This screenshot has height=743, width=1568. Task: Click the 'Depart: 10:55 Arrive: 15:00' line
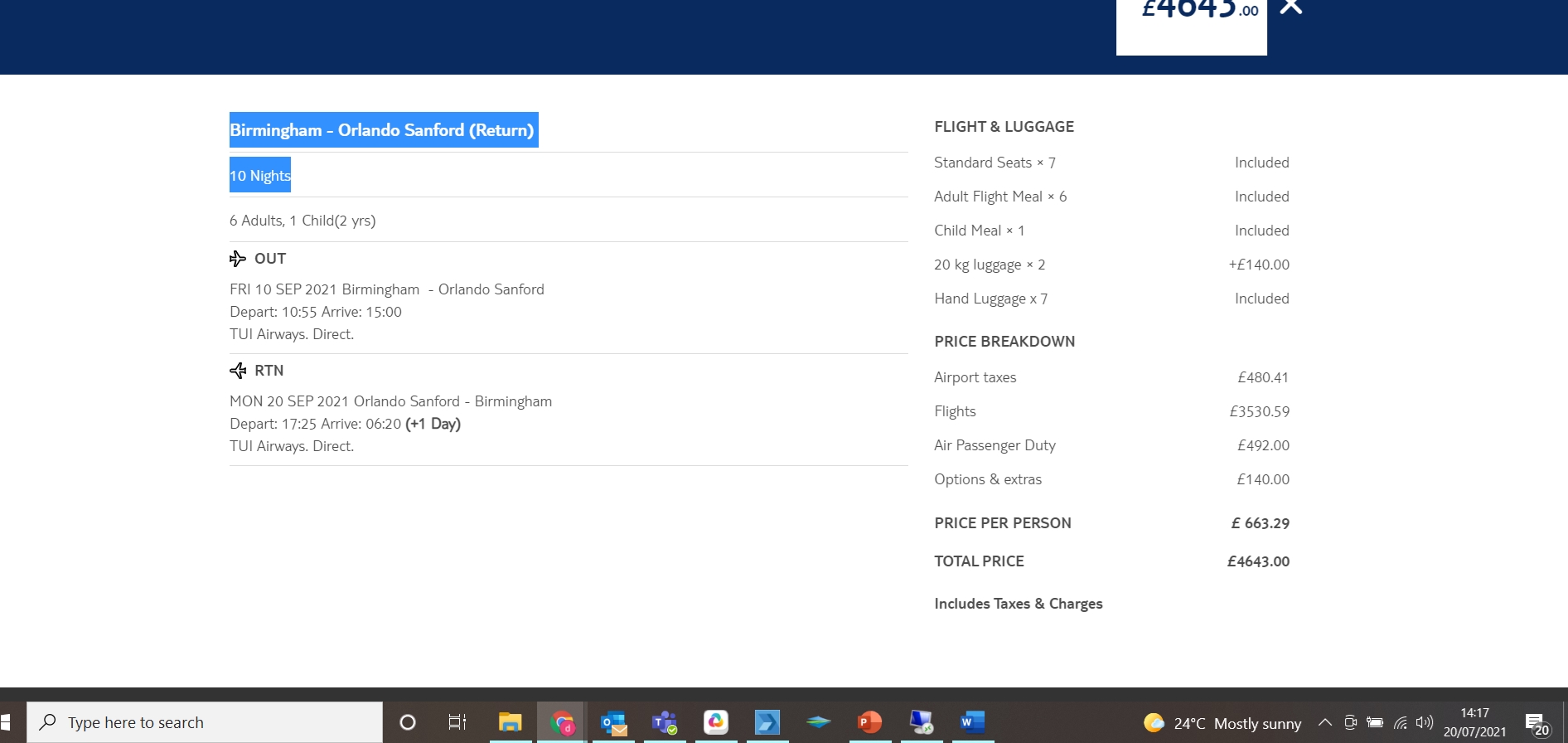coord(316,312)
